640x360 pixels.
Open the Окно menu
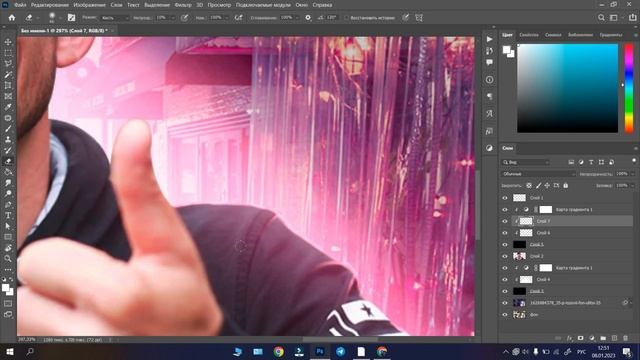(x=301, y=5)
